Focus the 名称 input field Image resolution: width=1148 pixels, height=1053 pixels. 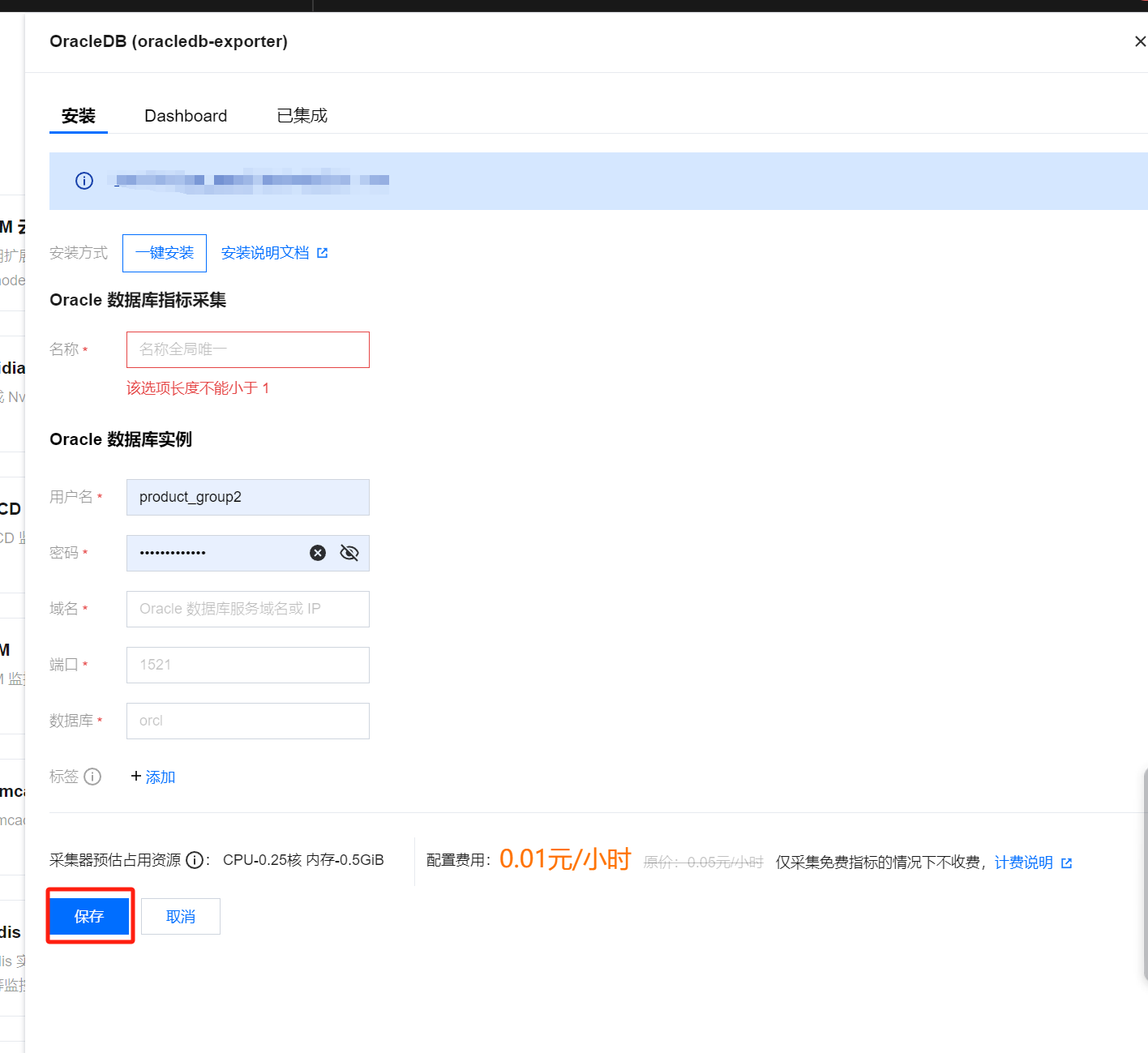pos(248,349)
